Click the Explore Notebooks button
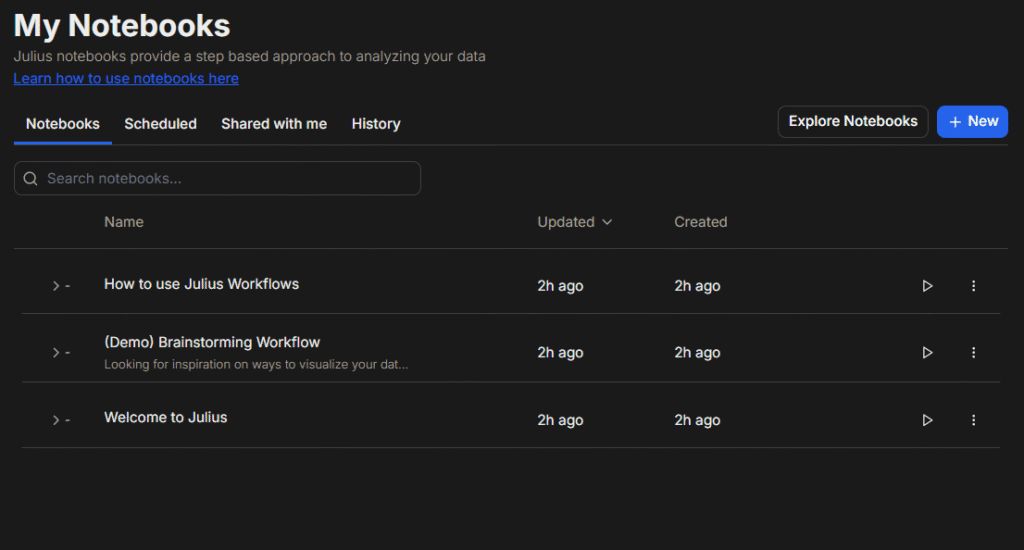1024x550 pixels. point(852,121)
